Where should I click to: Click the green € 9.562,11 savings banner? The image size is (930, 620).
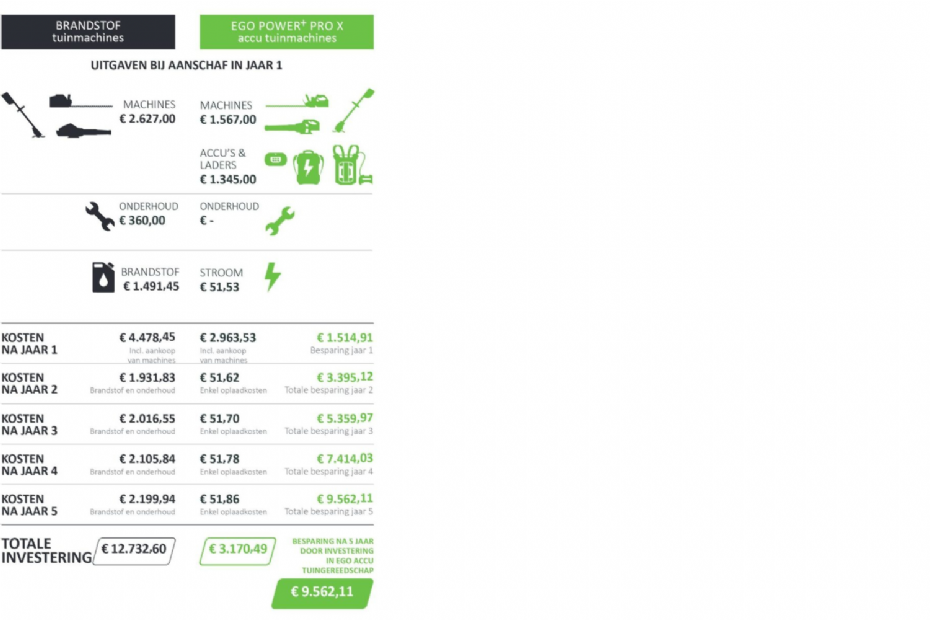[322, 592]
